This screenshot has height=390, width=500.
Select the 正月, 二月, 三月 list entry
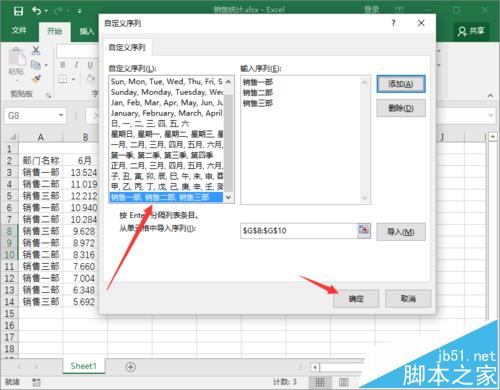pos(166,166)
